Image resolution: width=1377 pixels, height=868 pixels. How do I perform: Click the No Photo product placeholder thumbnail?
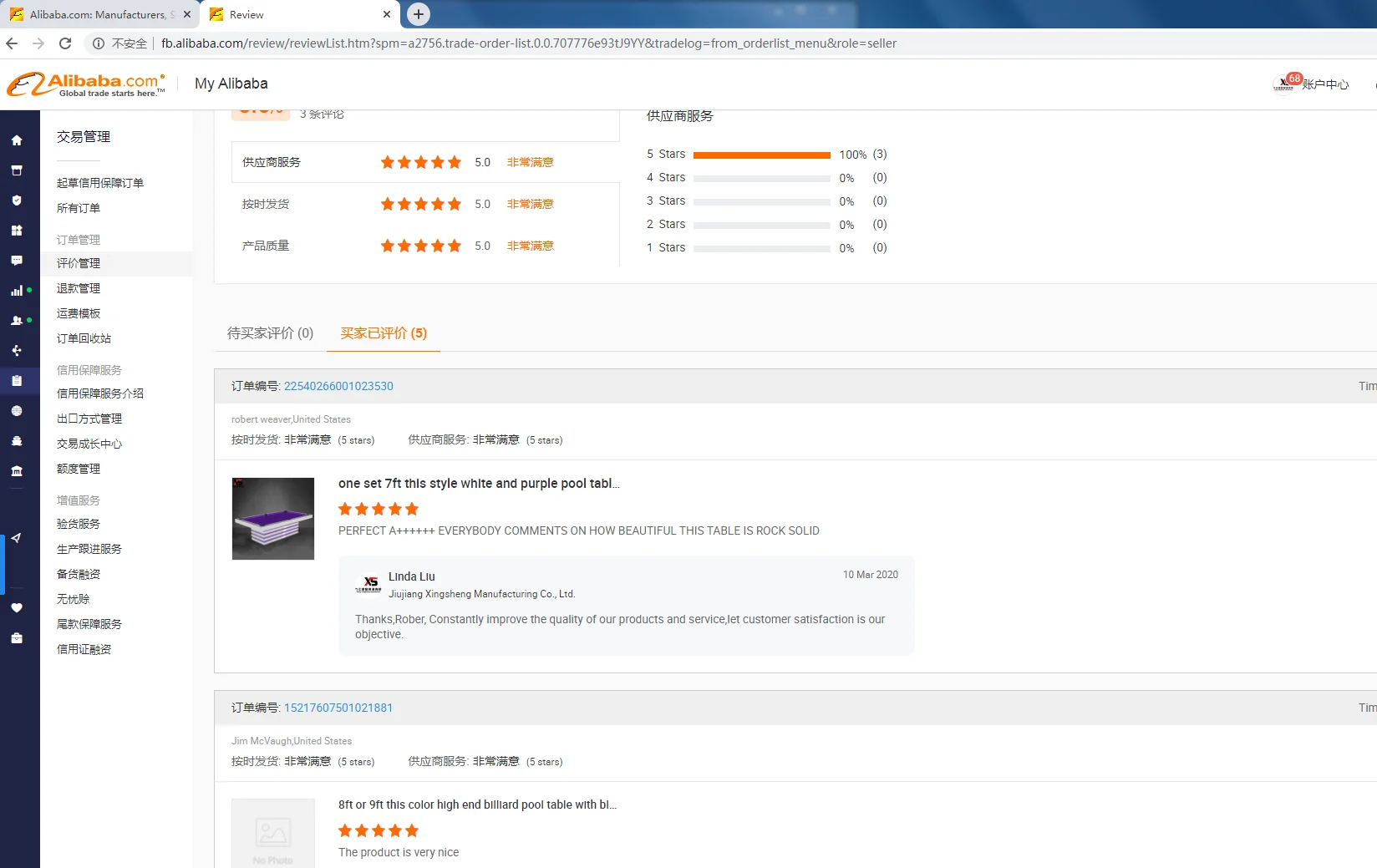click(273, 834)
